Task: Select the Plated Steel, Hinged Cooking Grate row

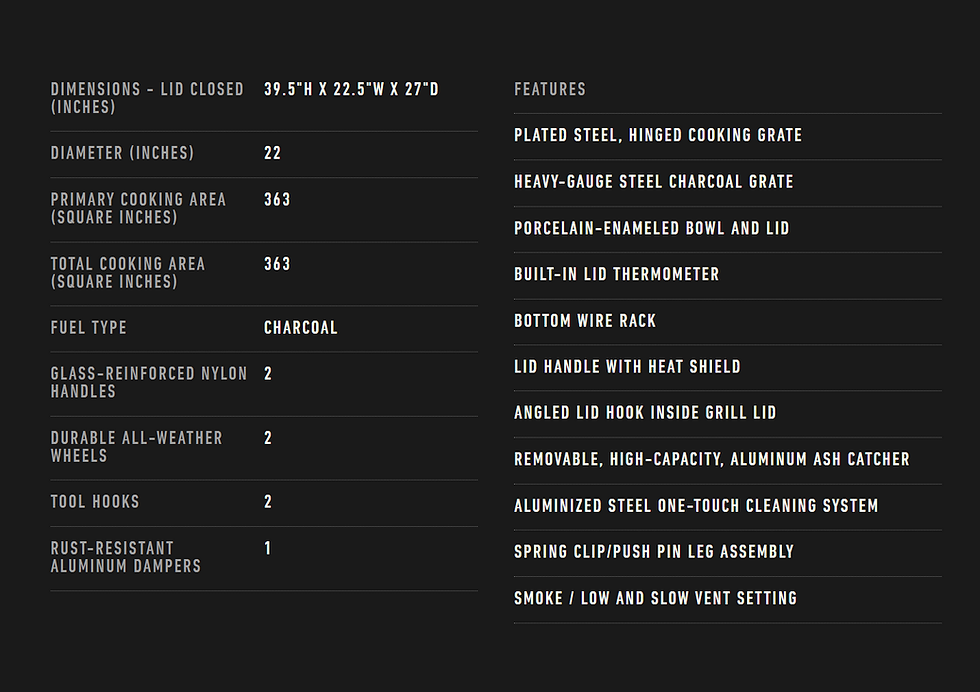Action: pyautogui.click(x=658, y=135)
